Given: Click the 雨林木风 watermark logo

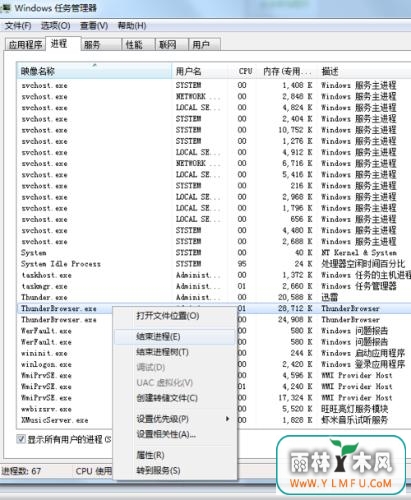Looking at the screenshot, I should click(341, 465).
